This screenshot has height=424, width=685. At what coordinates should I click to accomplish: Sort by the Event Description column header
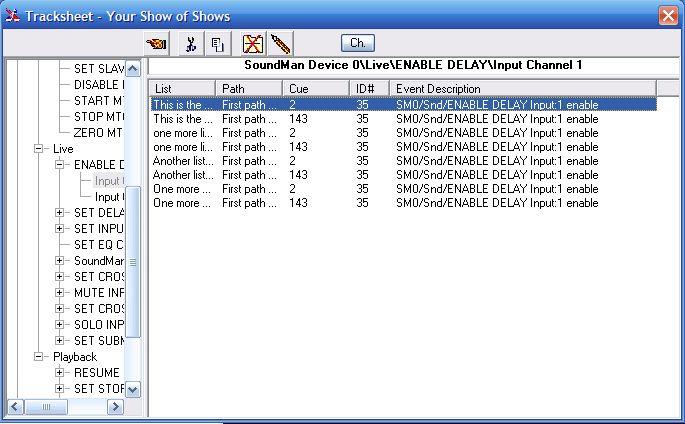[523, 89]
